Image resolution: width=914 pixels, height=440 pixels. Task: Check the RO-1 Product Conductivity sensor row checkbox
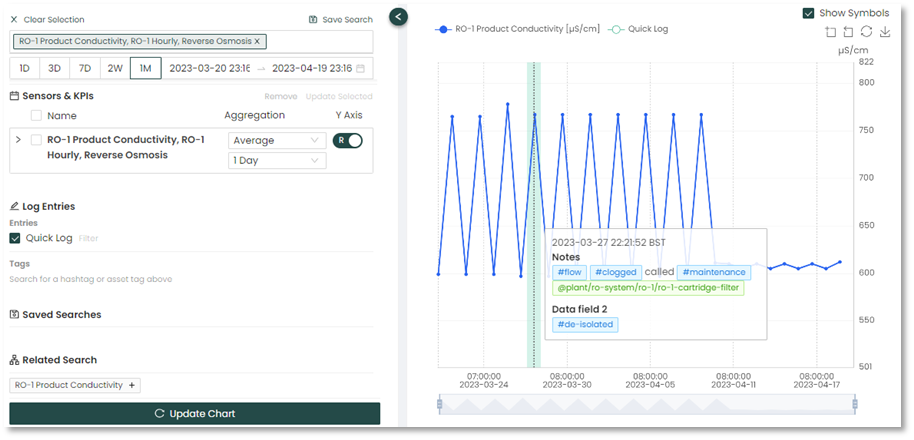click(36, 140)
